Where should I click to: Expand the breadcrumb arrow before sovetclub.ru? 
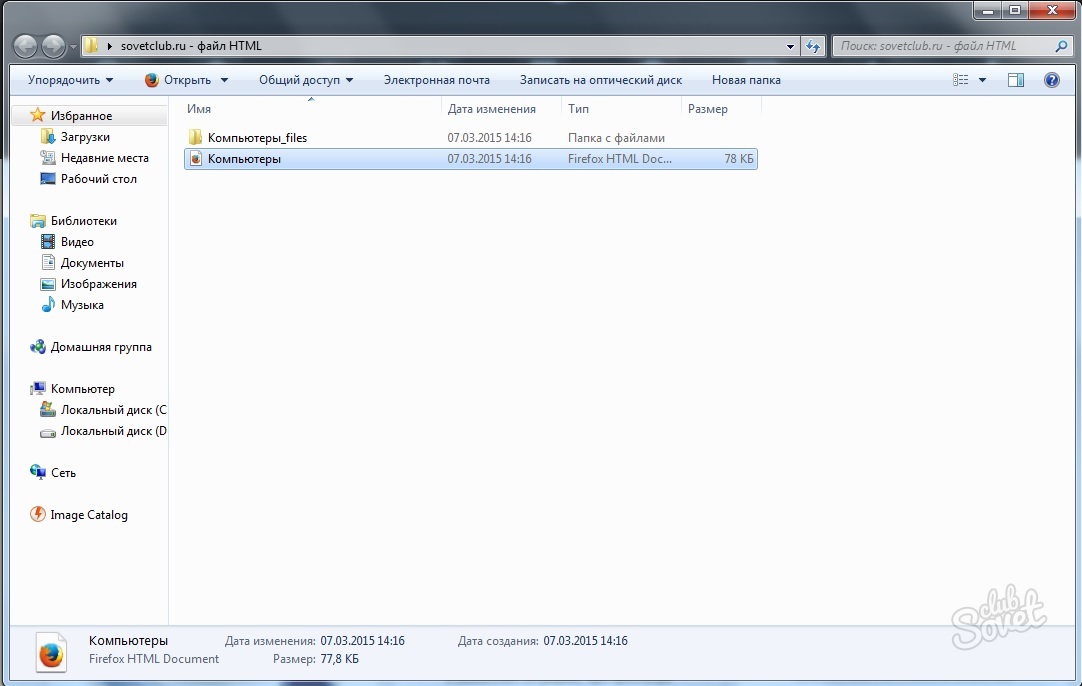pos(109,46)
